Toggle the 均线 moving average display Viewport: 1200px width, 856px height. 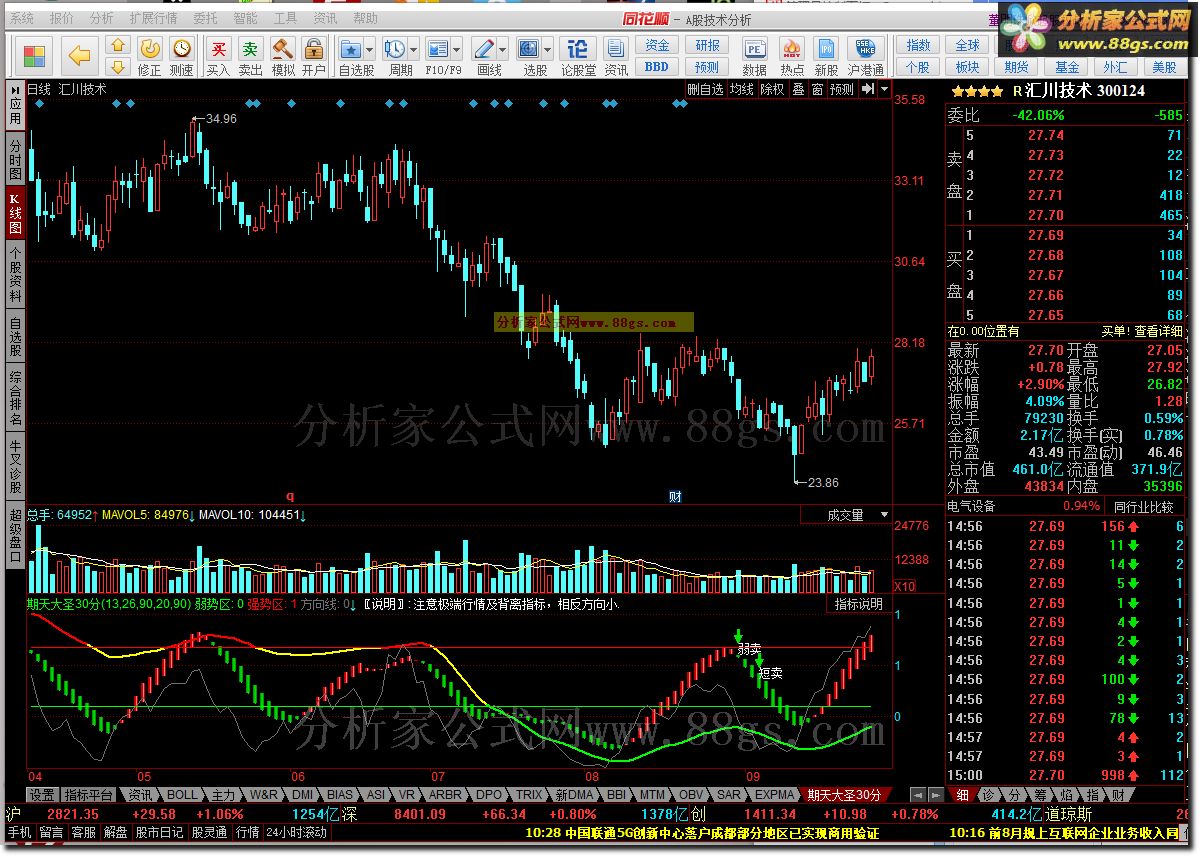coord(741,89)
